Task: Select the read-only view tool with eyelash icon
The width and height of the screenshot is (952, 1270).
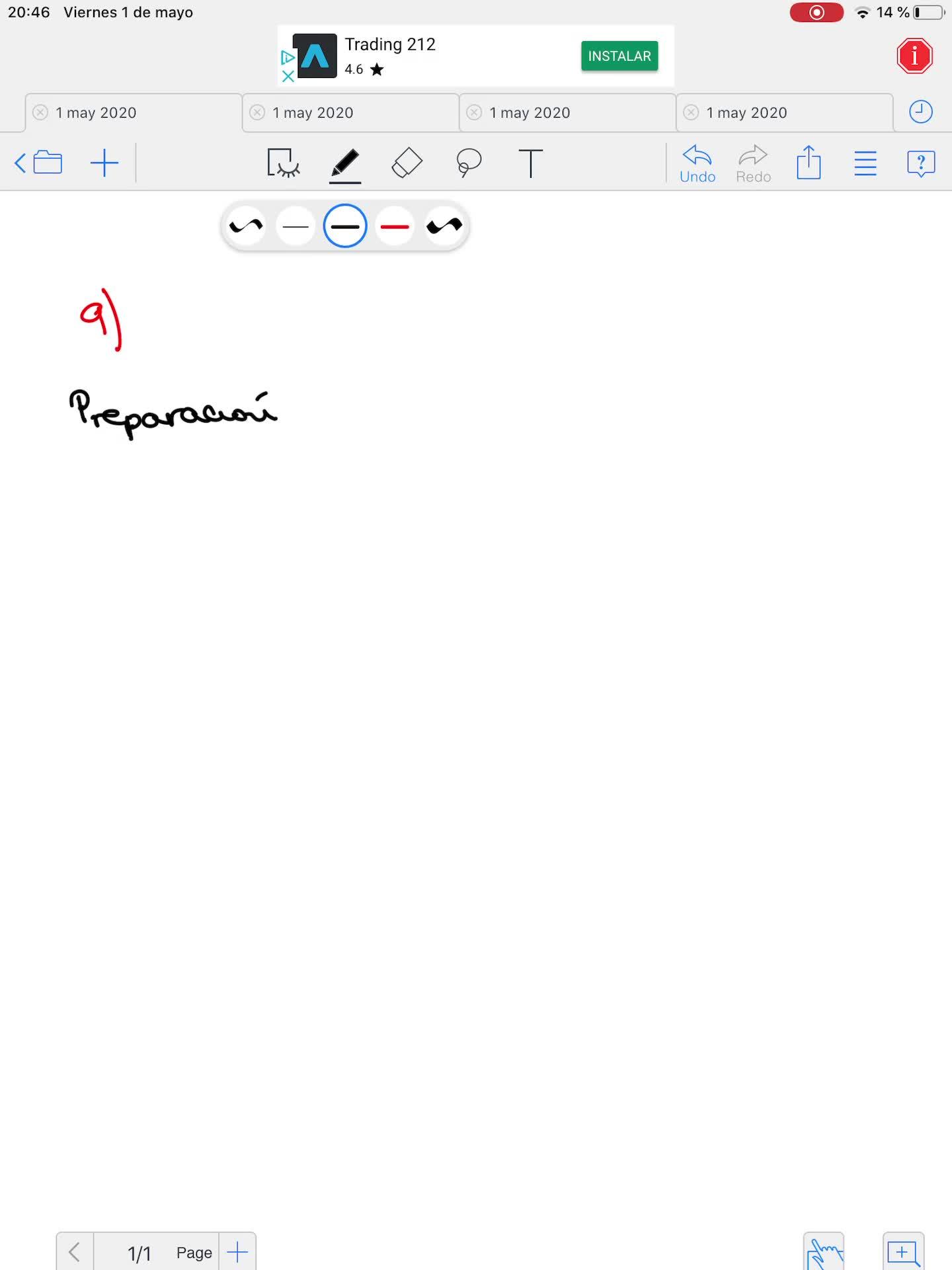Action: coord(283,163)
